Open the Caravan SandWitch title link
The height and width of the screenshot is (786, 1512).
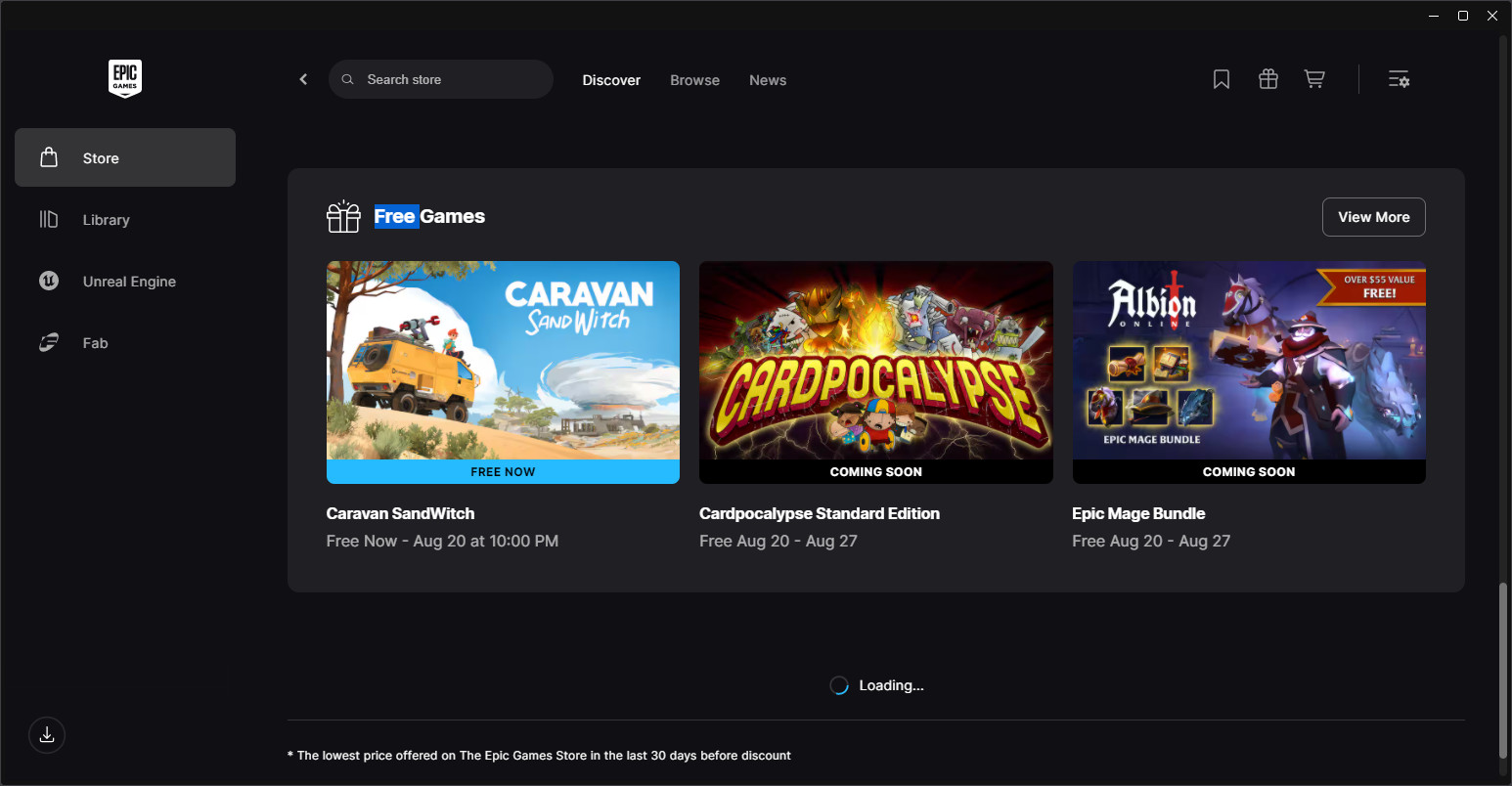tap(400, 513)
